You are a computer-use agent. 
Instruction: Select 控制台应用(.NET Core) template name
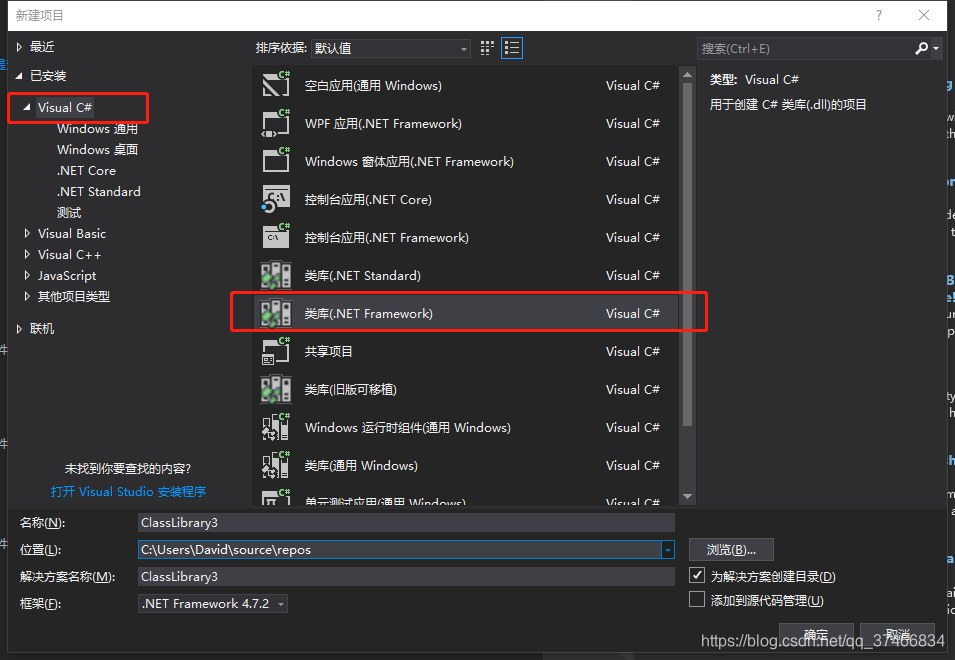pyautogui.click(x=368, y=200)
